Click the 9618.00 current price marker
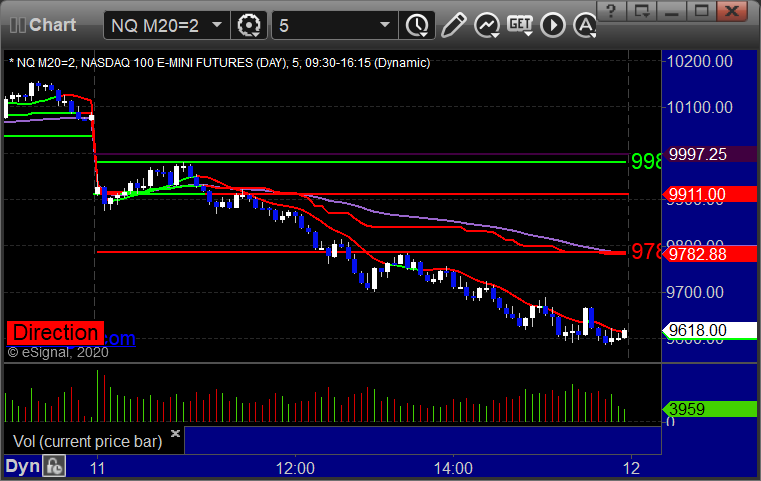 (x=710, y=331)
